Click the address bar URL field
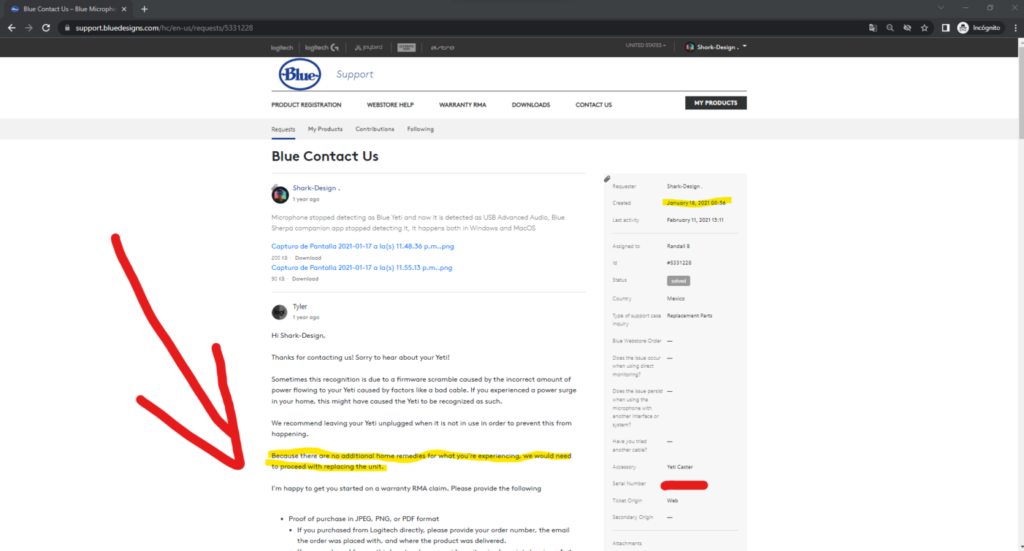 pyautogui.click(x=457, y=28)
